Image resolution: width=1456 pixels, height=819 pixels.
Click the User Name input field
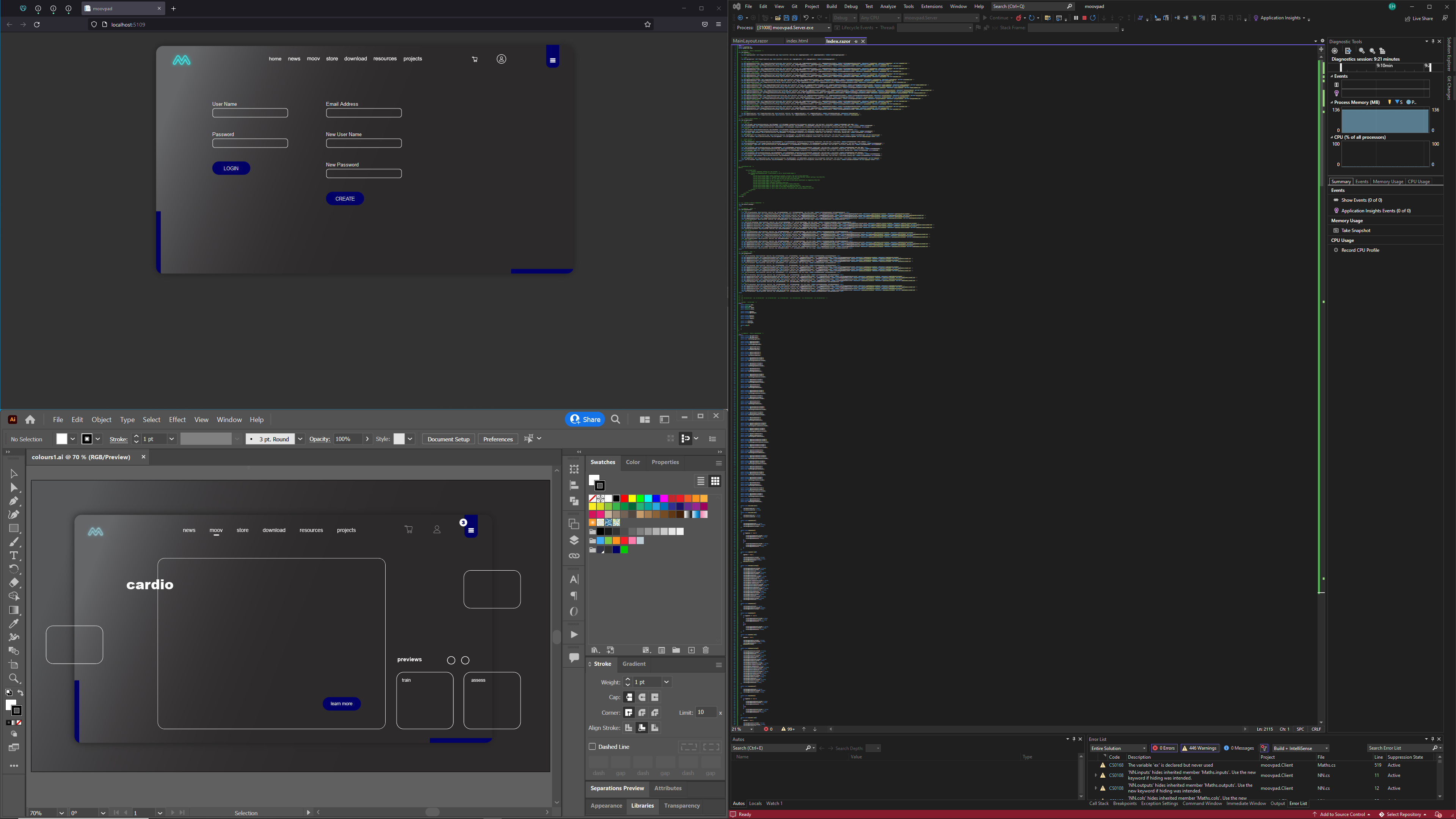(x=250, y=113)
